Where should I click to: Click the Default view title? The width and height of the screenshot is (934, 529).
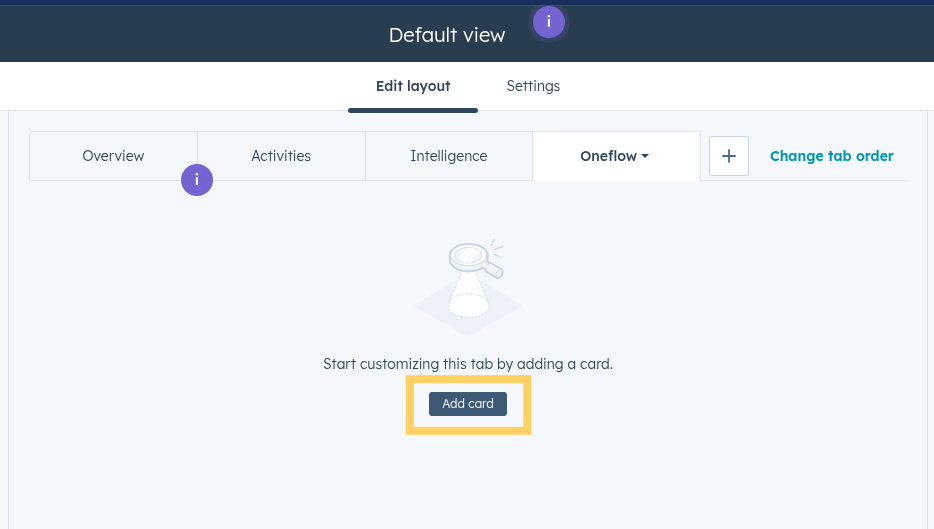[x=447, y=35]
